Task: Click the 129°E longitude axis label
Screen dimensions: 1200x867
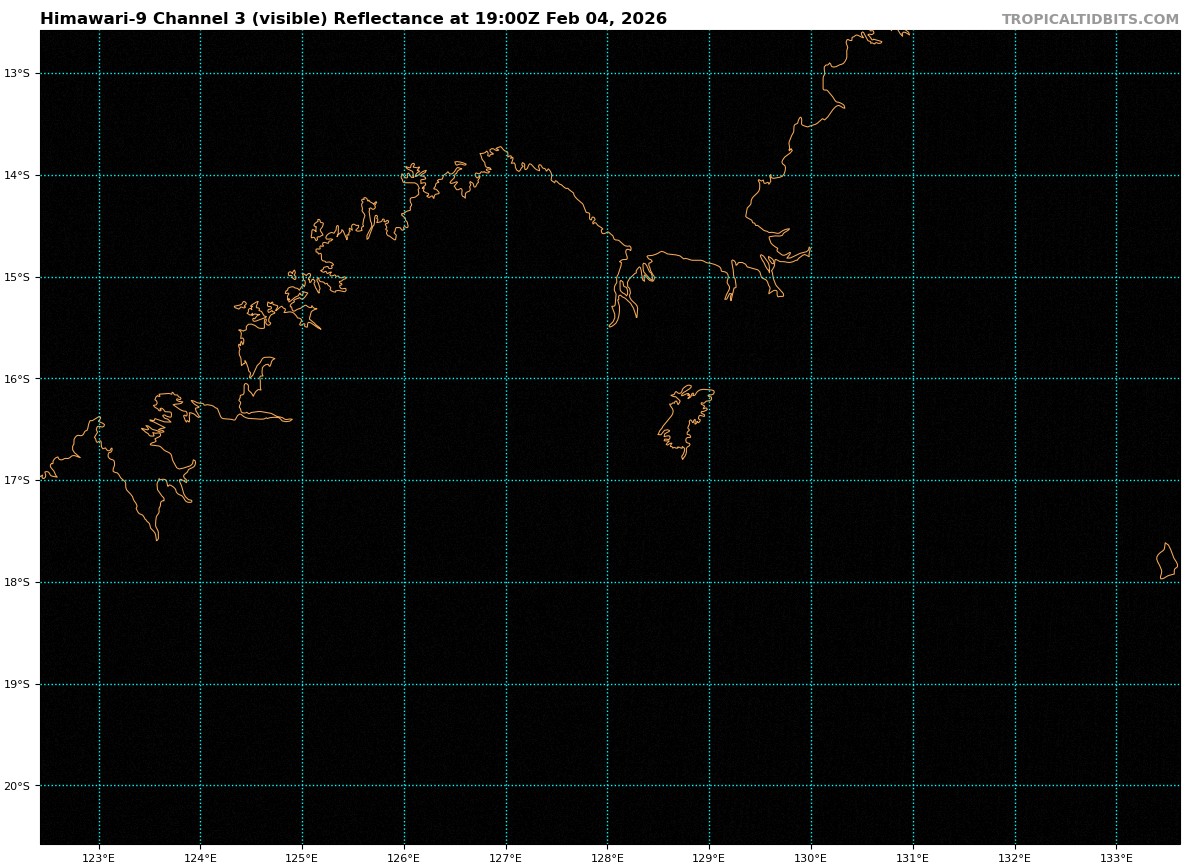Action: pos(709,857)
